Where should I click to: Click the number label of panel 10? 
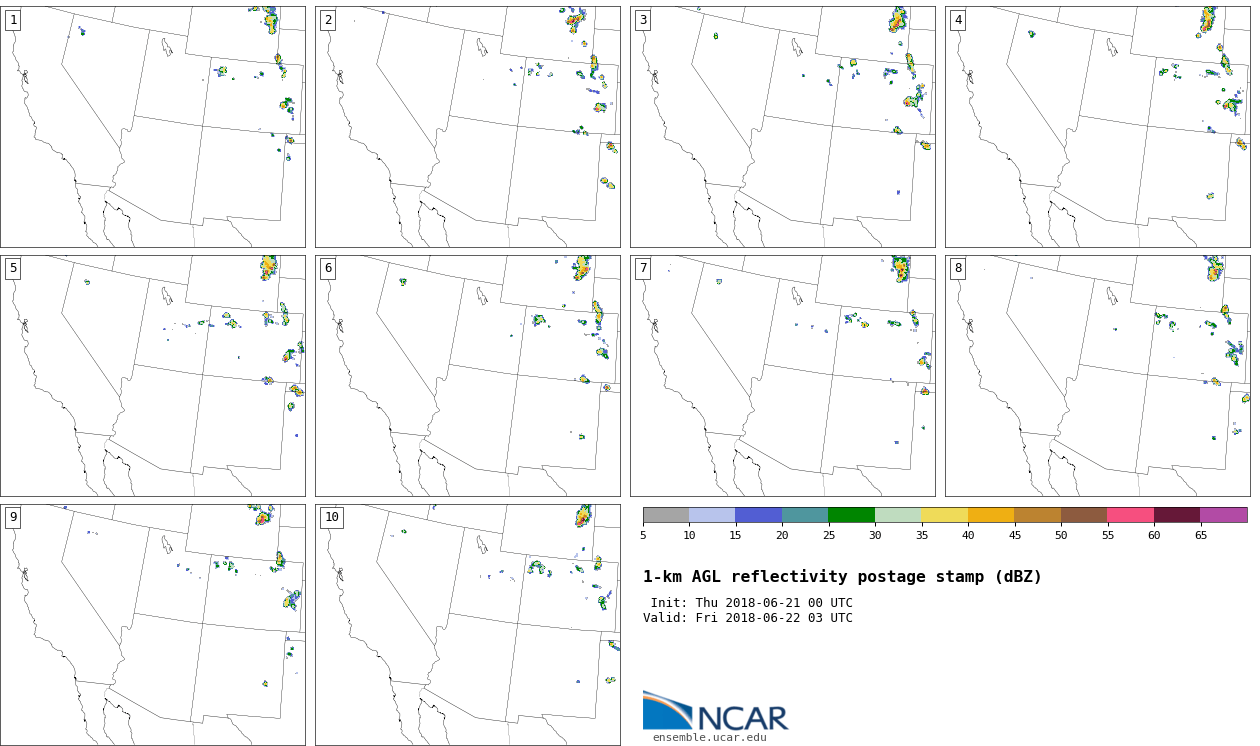[331, 518]
